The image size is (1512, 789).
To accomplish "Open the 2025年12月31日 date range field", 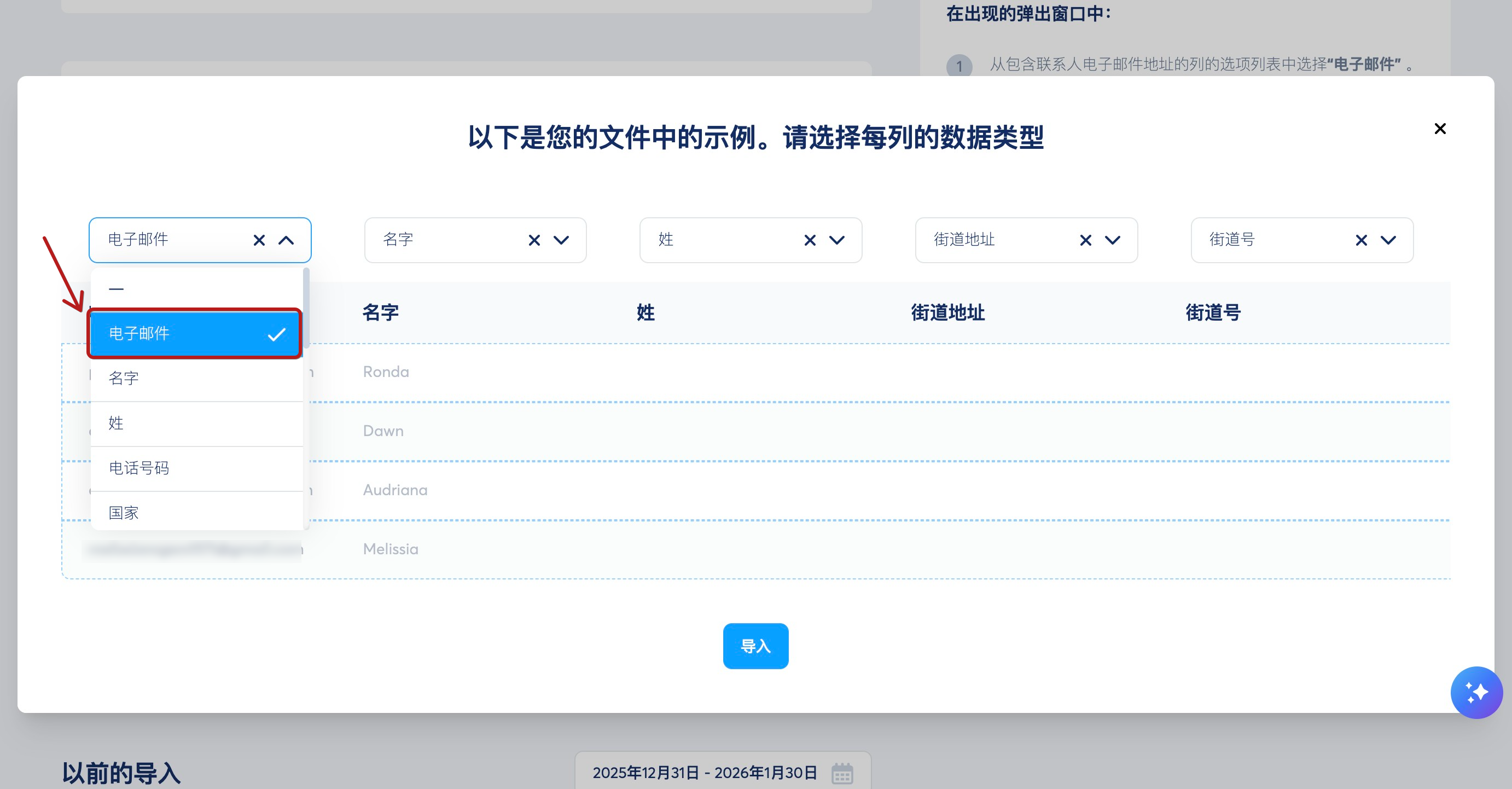I will pyautogui.click(x=705, y=773).
